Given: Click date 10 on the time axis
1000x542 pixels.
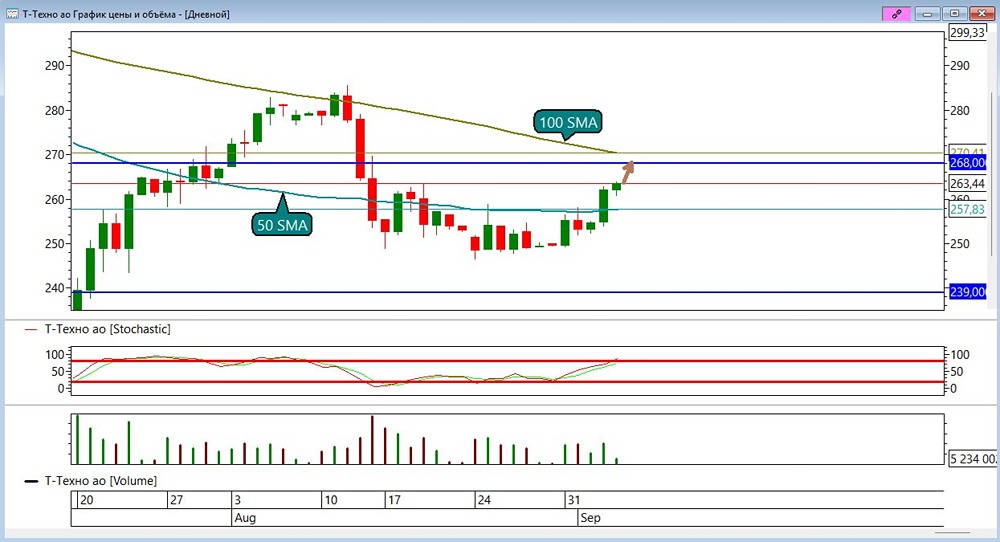Looking at the screenshot, I should click(x=330, y=500).
